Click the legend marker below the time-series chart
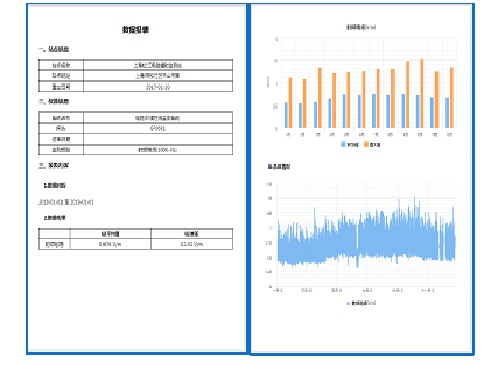The height and width of the screenshot is (366, 499). 348,303
